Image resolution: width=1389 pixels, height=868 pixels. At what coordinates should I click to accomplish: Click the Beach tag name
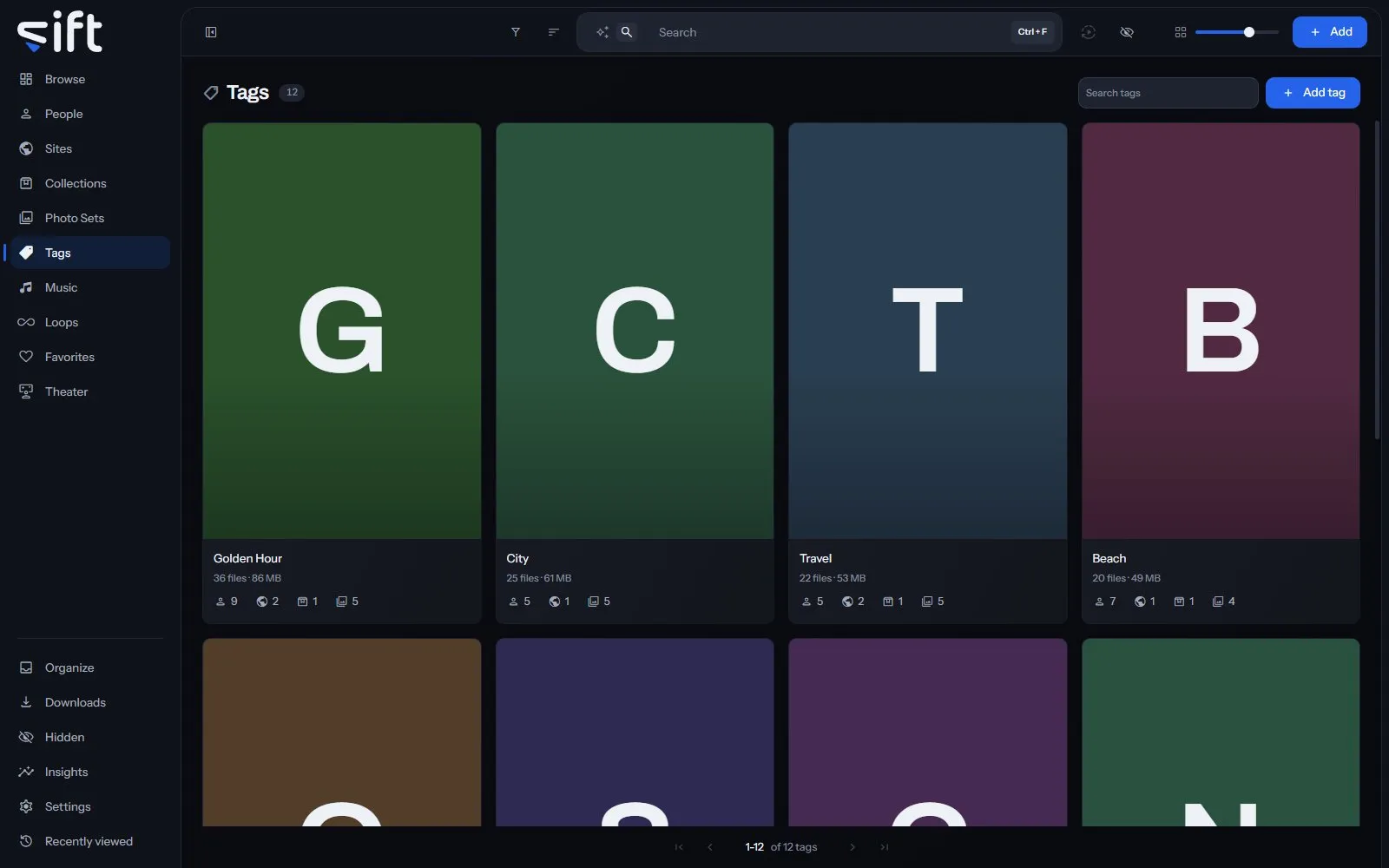(1109, 558)
